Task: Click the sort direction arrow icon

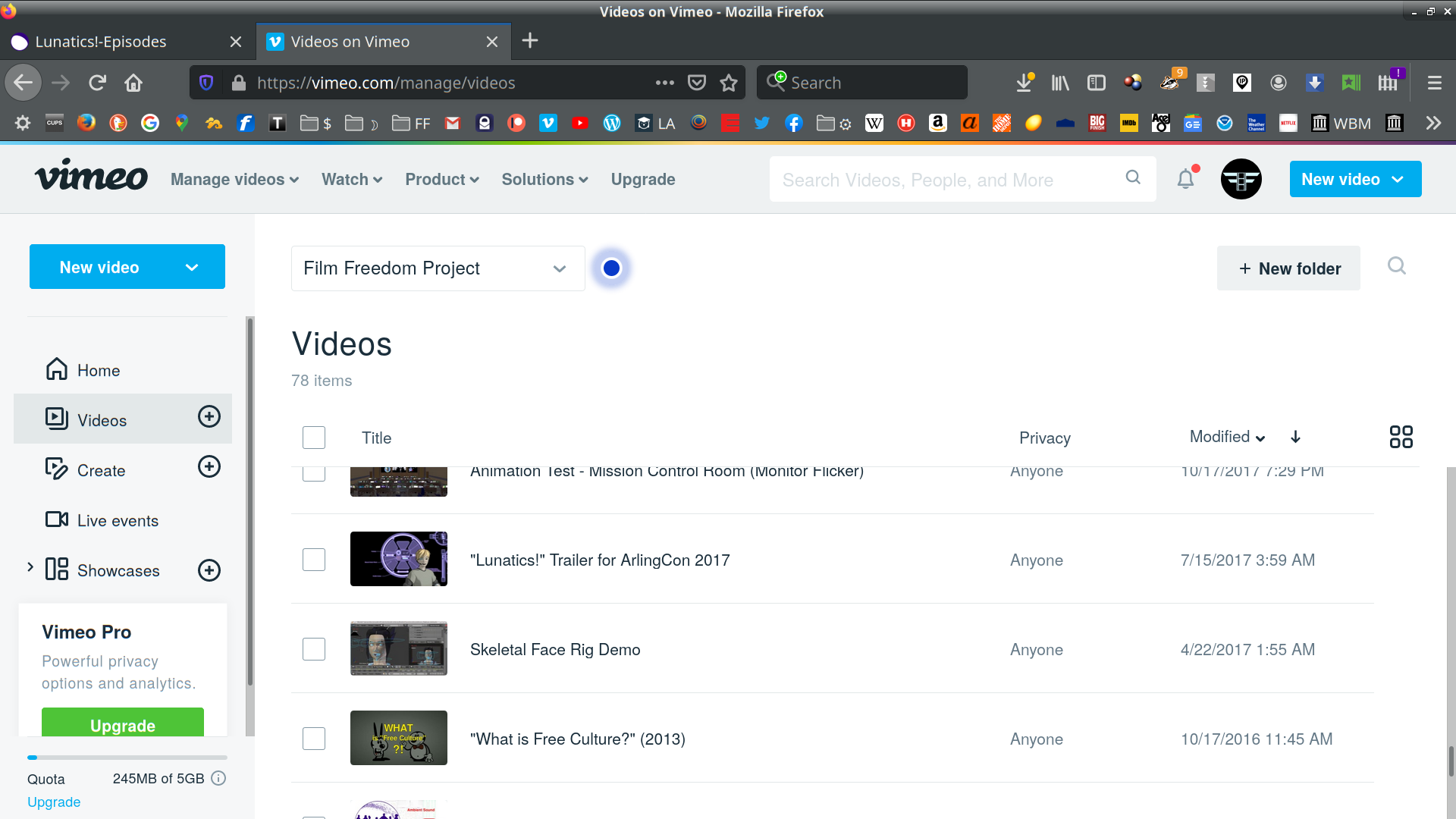Action: (1295, 437)
